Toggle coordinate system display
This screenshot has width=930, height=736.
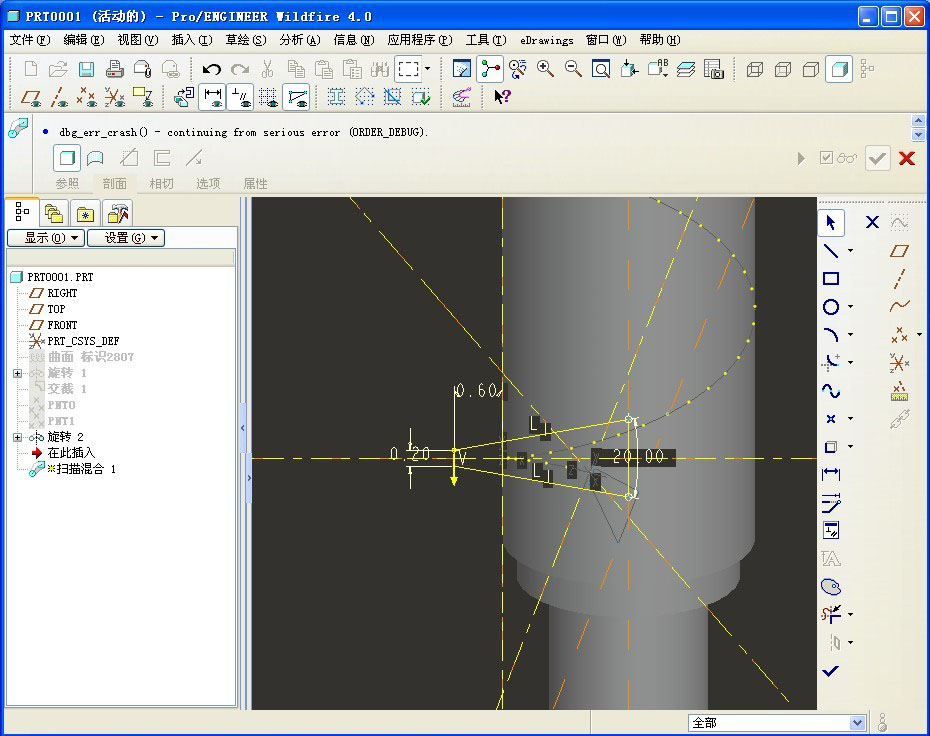tap(114, 97)
